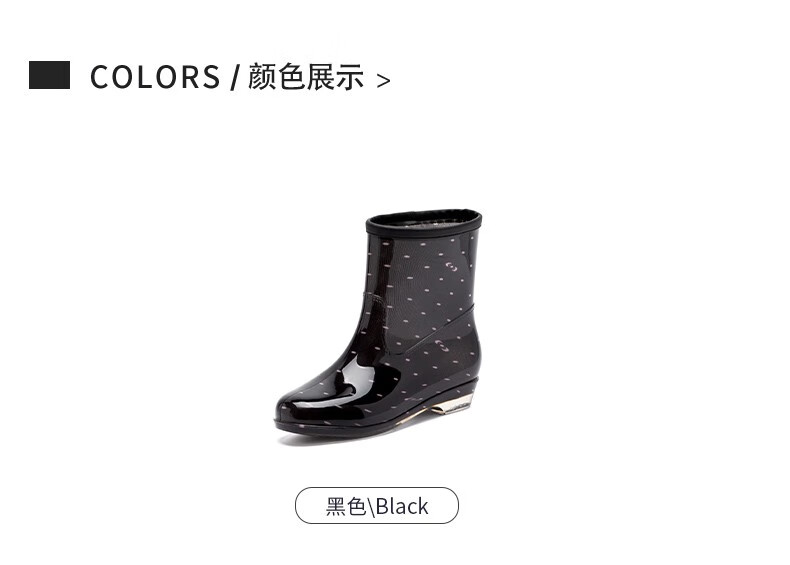This screenshot has width=790, height=565.
Task: Click the lower logo mark near boot ankle
Action: (x=442, y=346)
